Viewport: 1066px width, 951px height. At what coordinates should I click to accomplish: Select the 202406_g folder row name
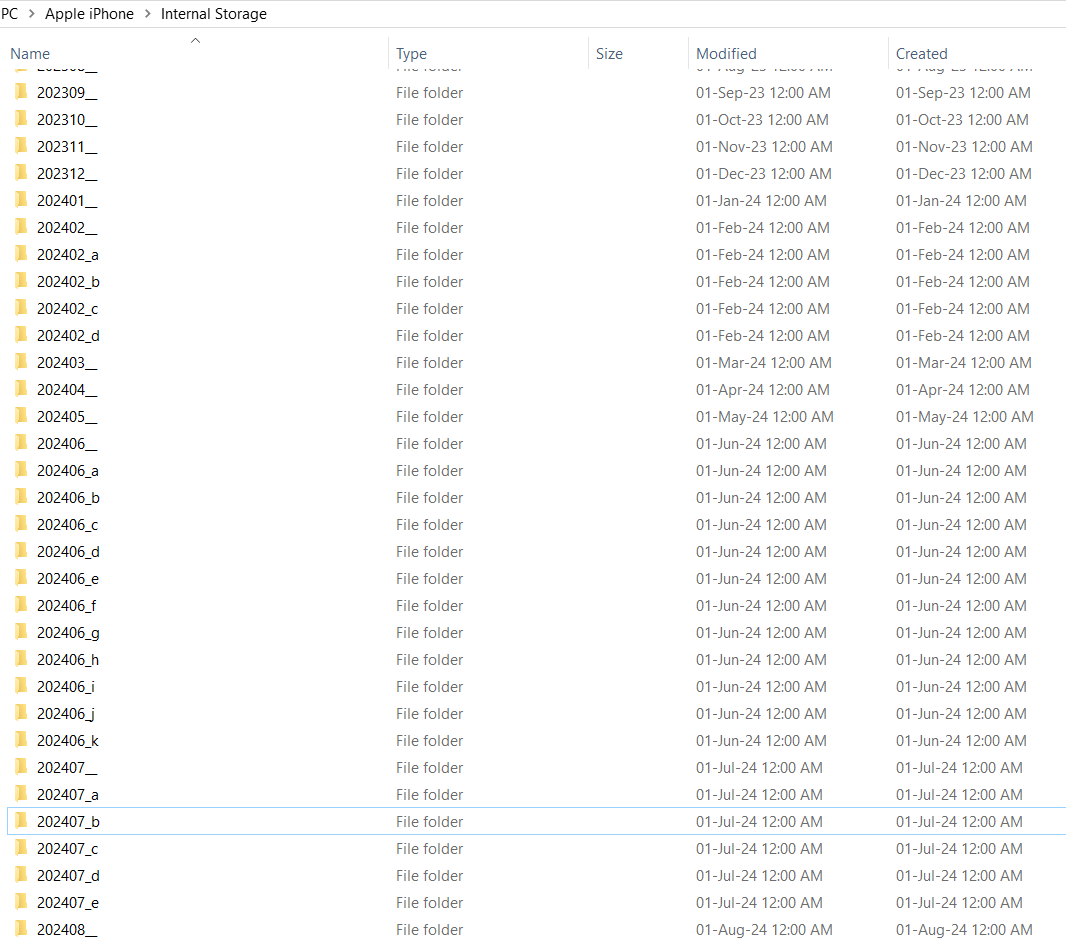coord(68,632)
